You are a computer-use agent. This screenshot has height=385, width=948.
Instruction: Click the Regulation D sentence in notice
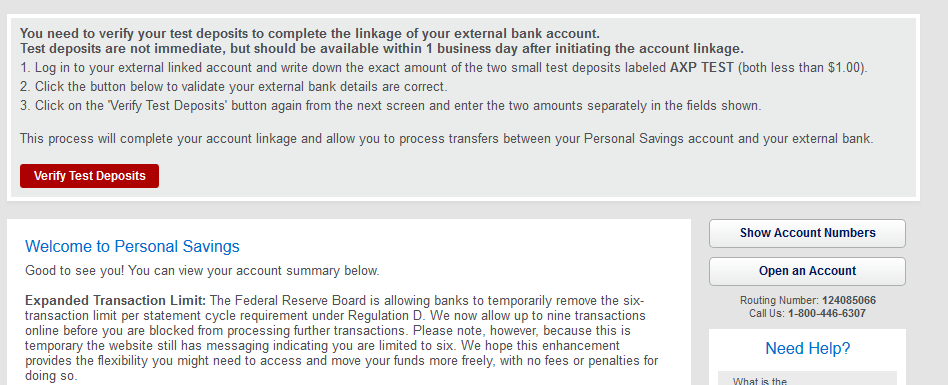point(335,308)
